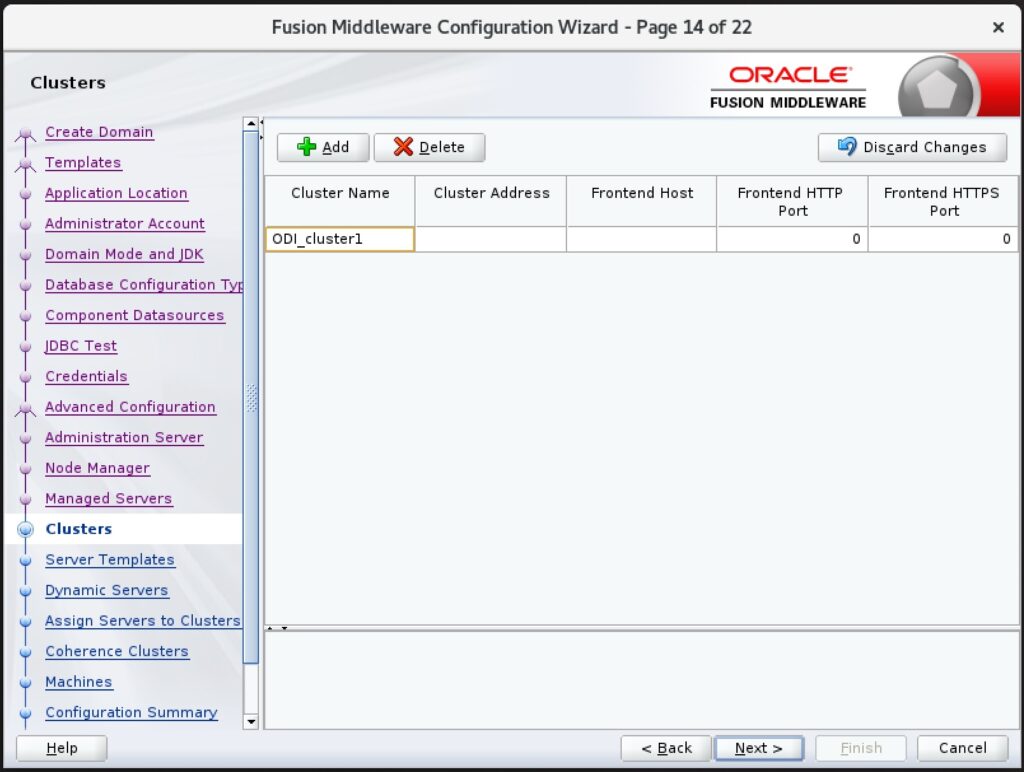Screen dimensions: 1024x772
Task: Go to Advanced Configuration step
Action: pyautogui.click(x=130, y=407)
